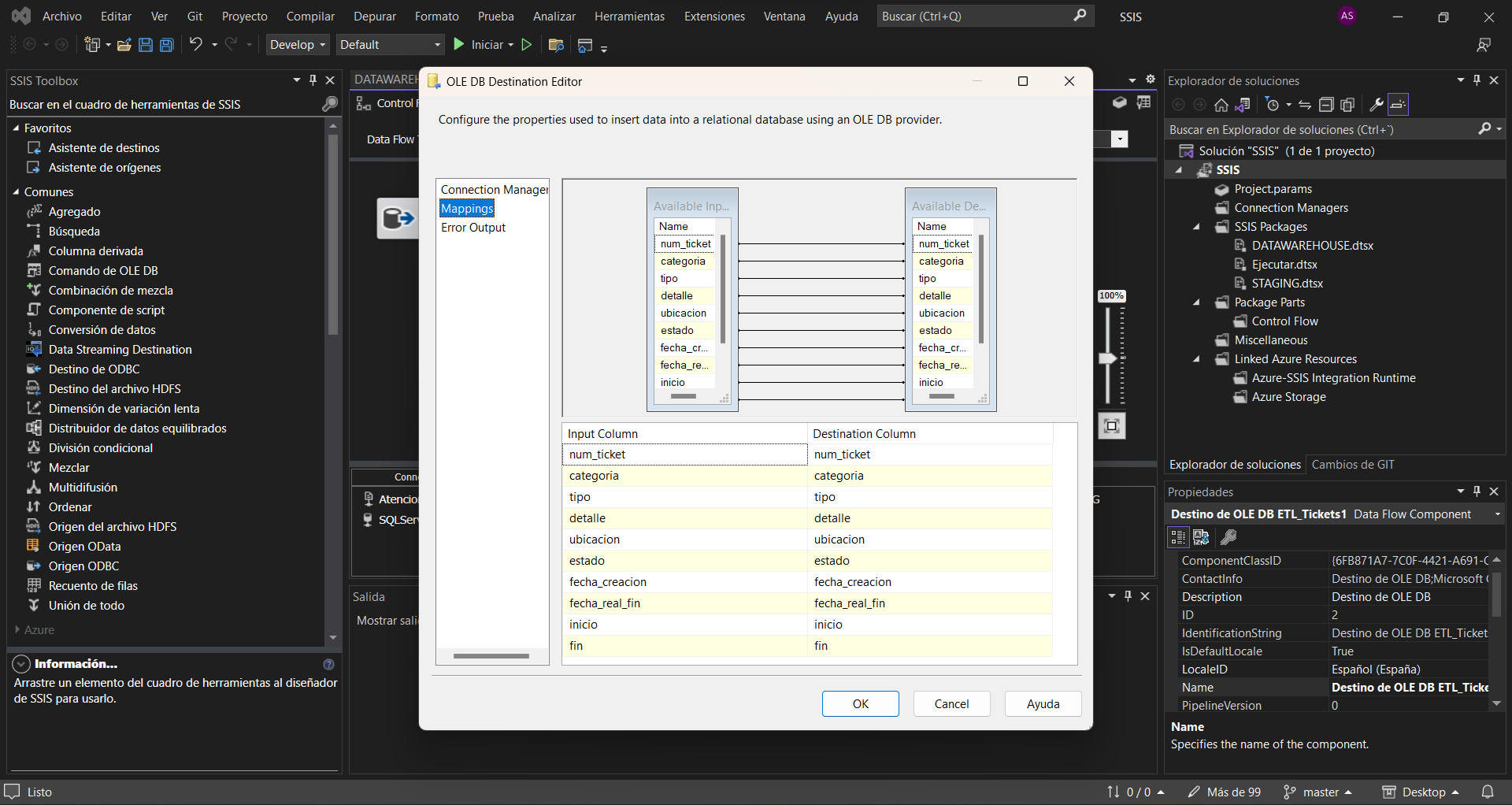Select the categoria input column cell

click(x=684, y=476)
